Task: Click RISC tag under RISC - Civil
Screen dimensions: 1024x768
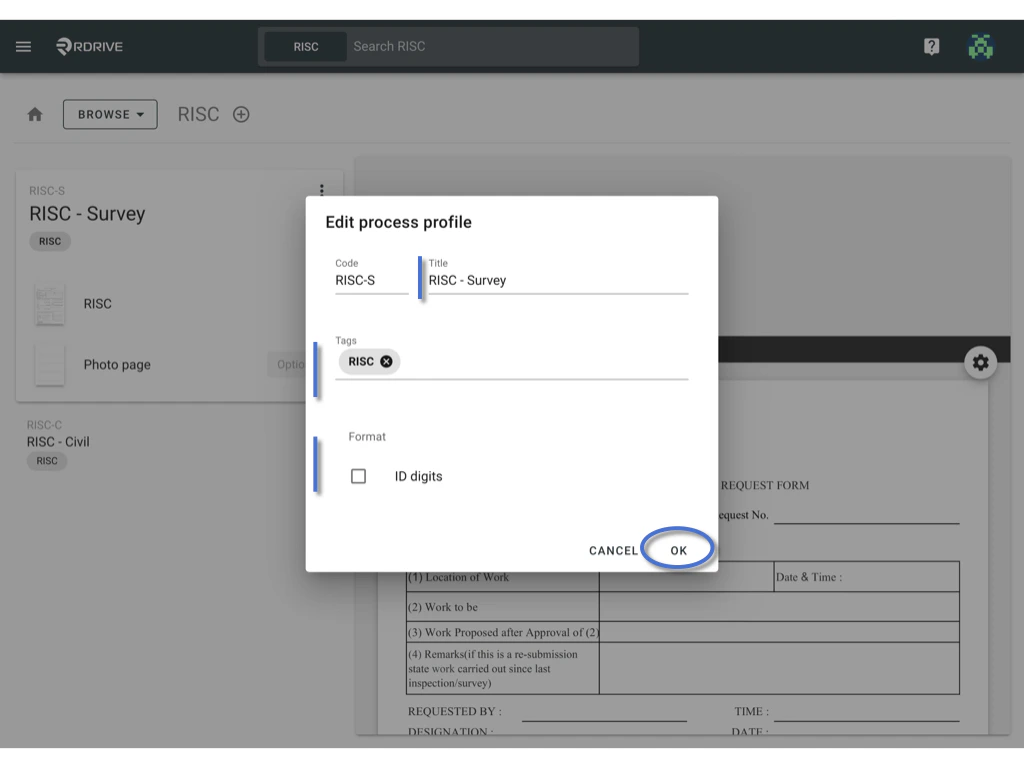Action: tap(47, 461)
